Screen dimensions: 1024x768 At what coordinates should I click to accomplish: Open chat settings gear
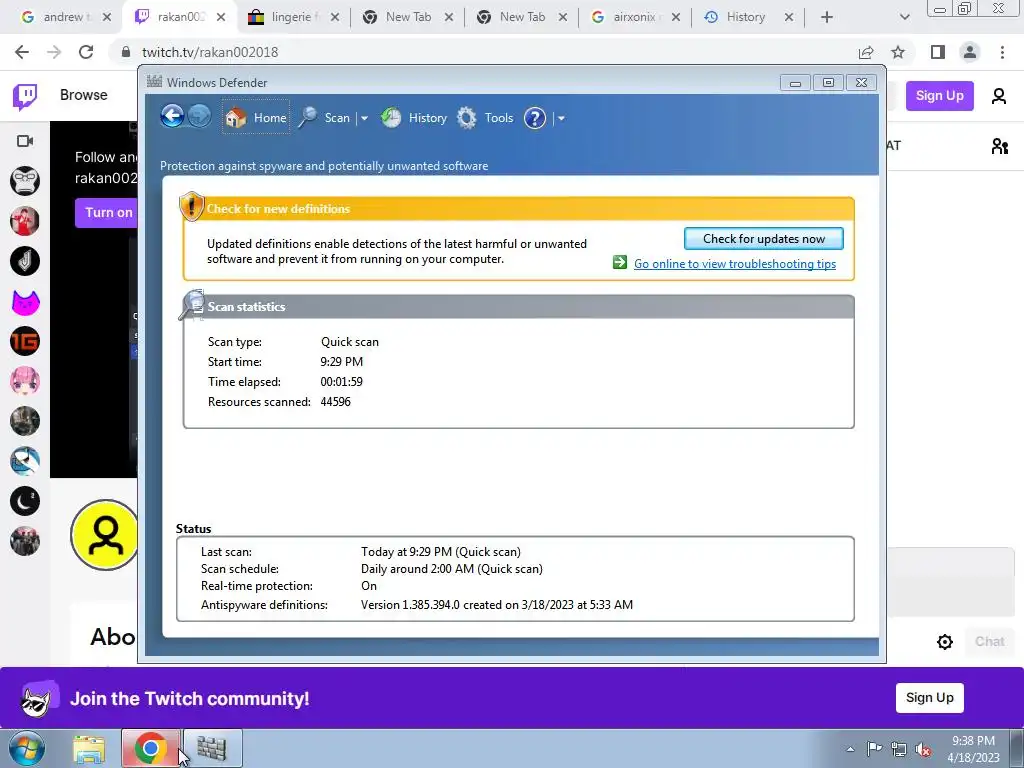tap(944, 642)
